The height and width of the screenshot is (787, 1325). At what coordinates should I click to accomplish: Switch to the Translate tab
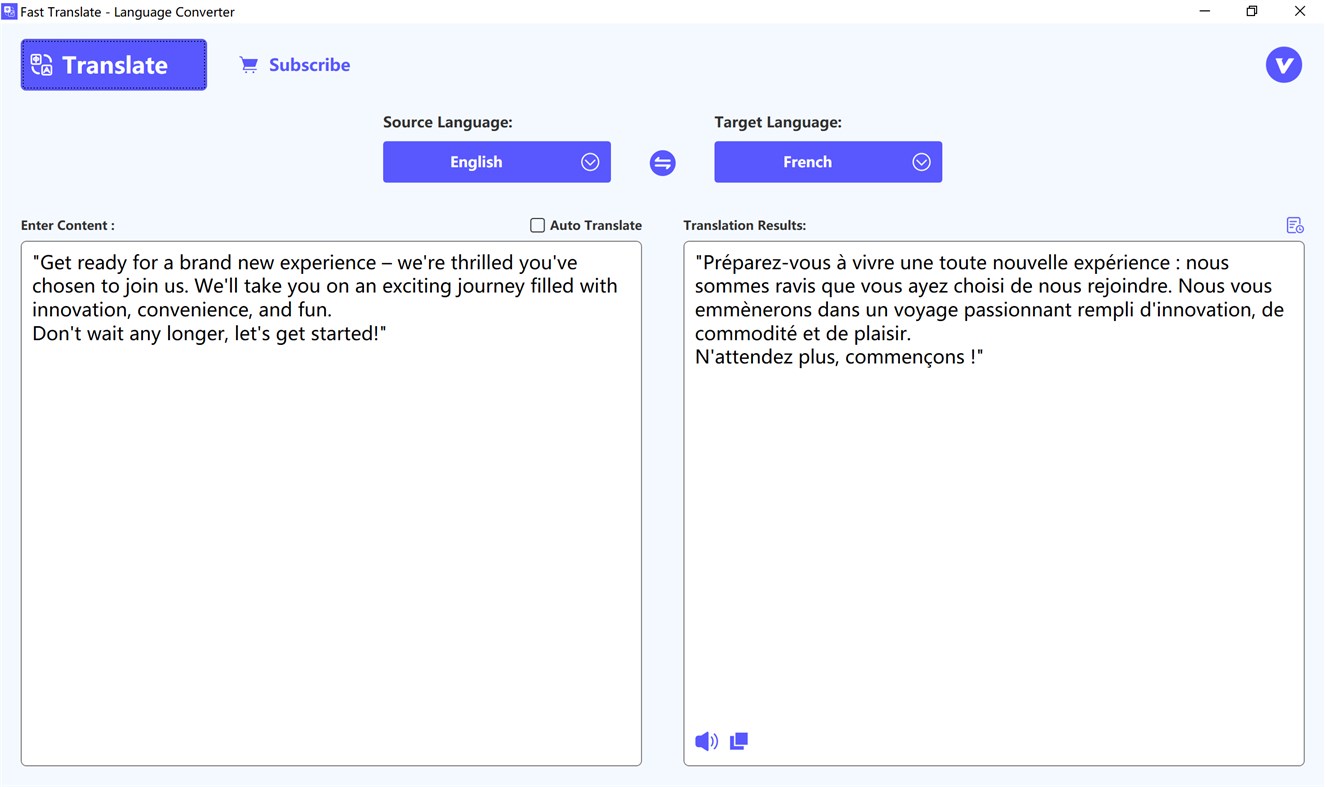pyautogui.click(x=113, y=64)
